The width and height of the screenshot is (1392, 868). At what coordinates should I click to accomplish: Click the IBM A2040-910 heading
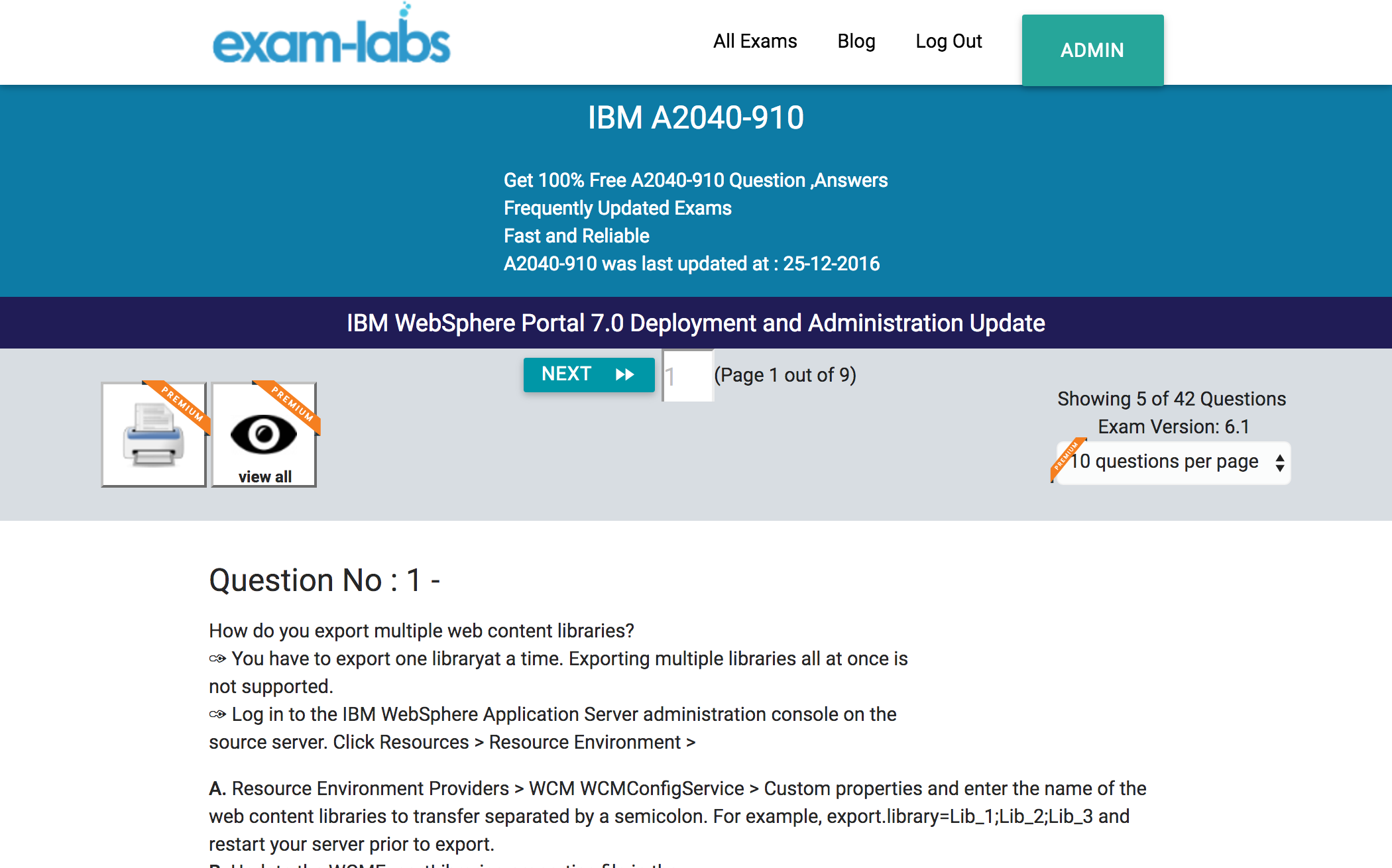(x=696, y=118)
